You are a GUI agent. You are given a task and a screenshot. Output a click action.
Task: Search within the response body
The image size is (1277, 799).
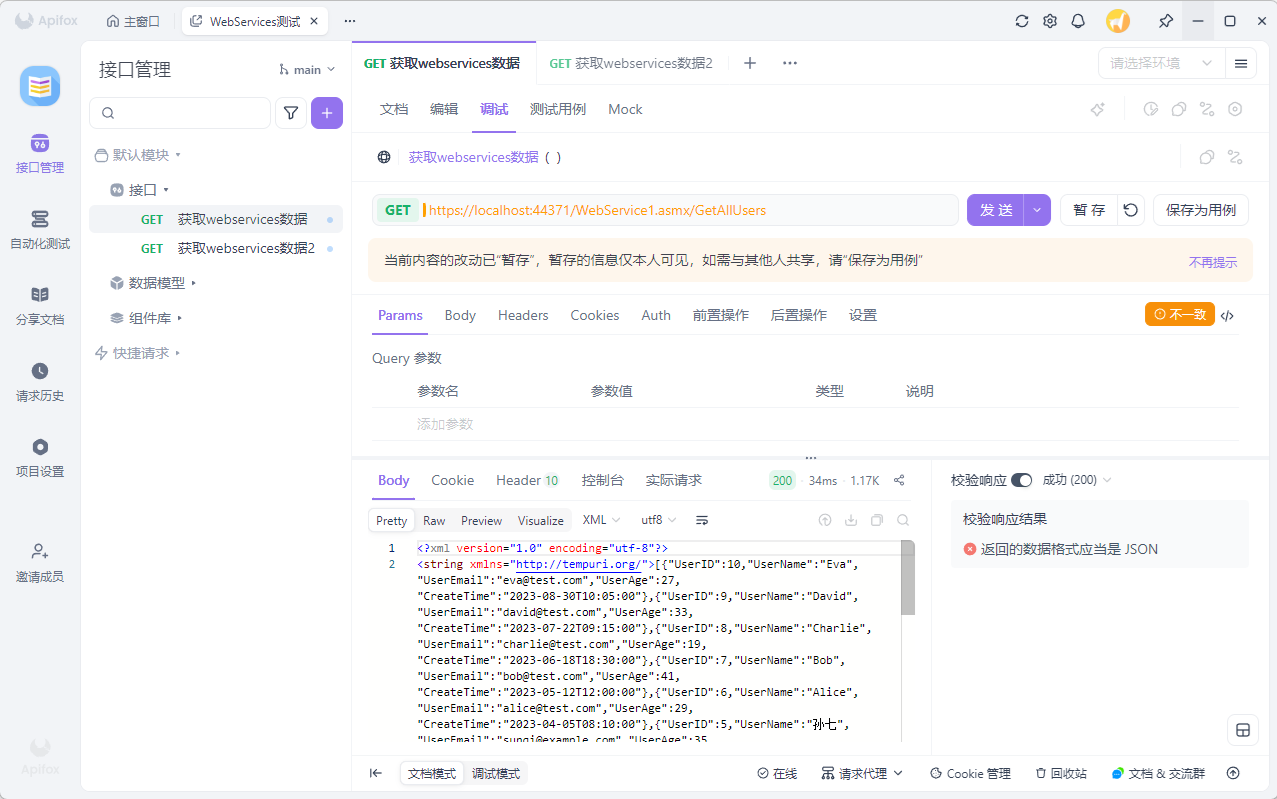[903, 520]
